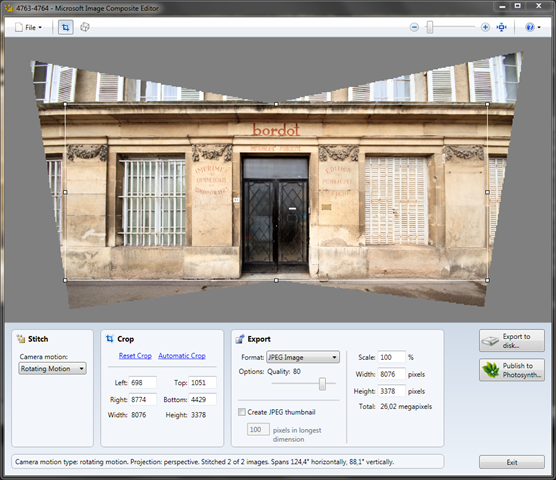Click the application icon in title bar
The width and height of the screenshot is (556, 480).
point(9,8)
